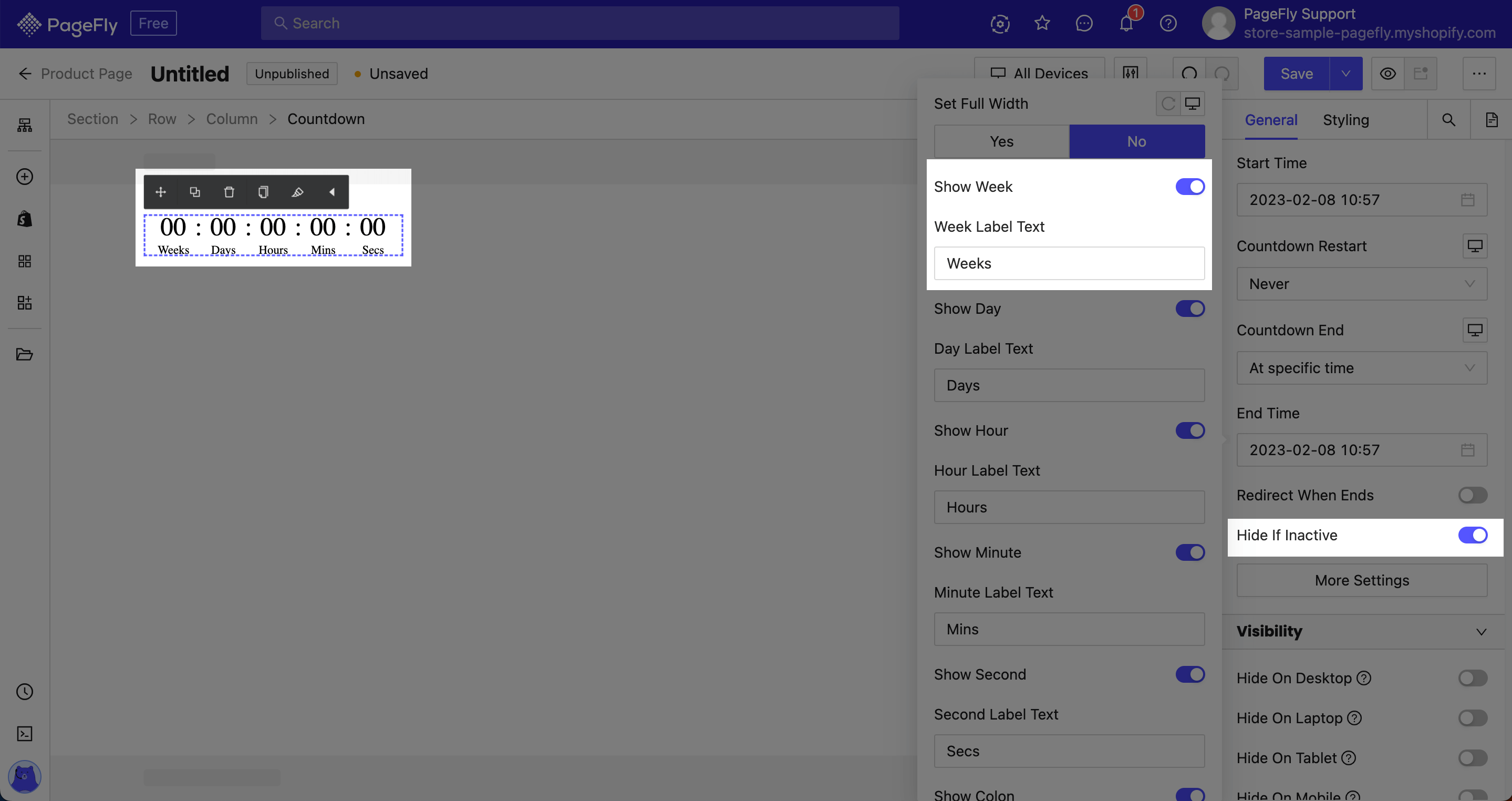
Task: Open version history clock icon
Action: 25,692
